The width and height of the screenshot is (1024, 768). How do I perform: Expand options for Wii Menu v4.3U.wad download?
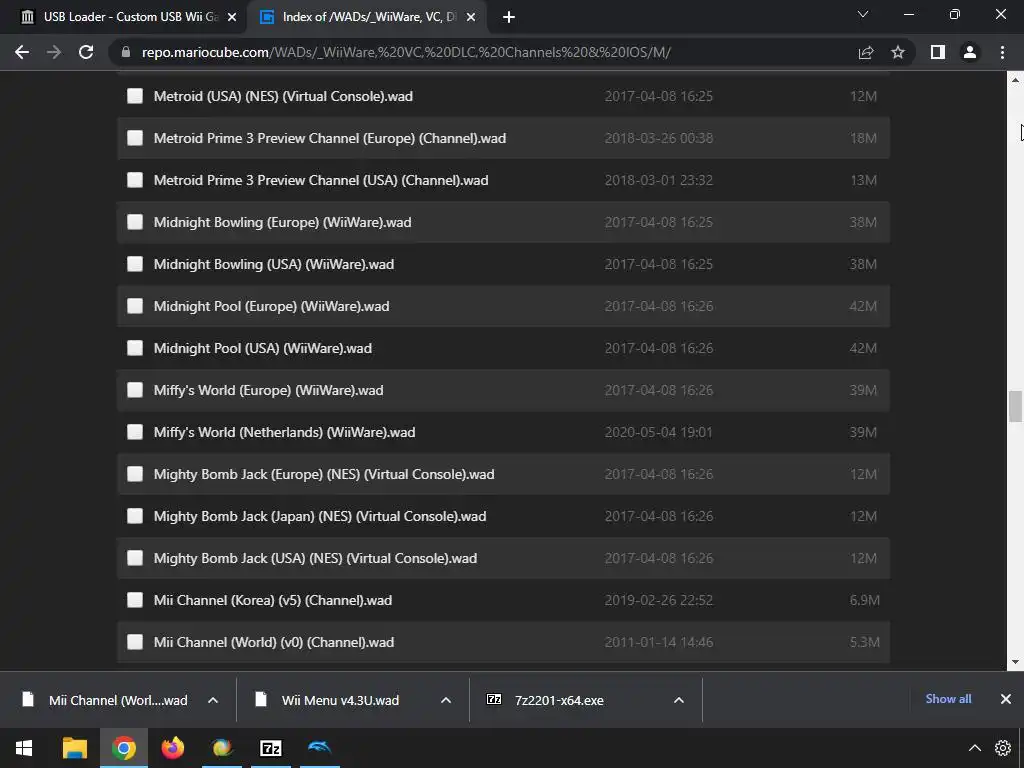point(446,700)
